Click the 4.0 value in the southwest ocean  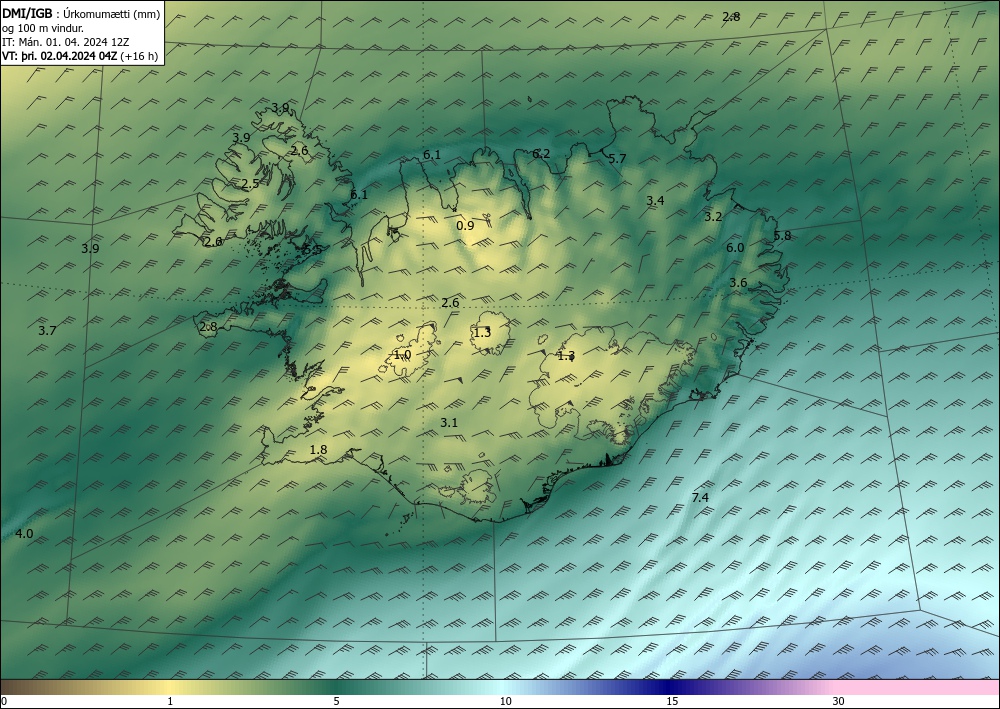point(24,534)
